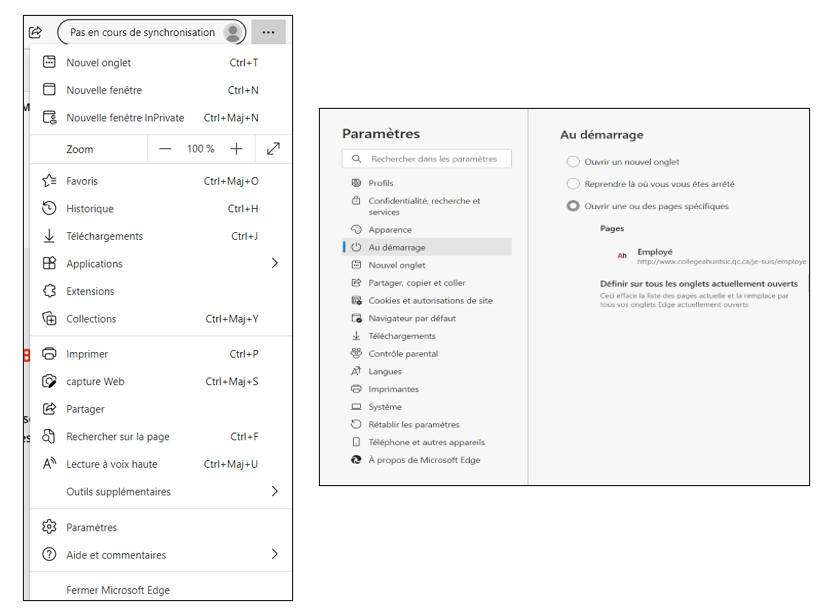Expand the Applications submenu arrow
The width and height of the screenshot is (829, 611).
coord(275,264)
